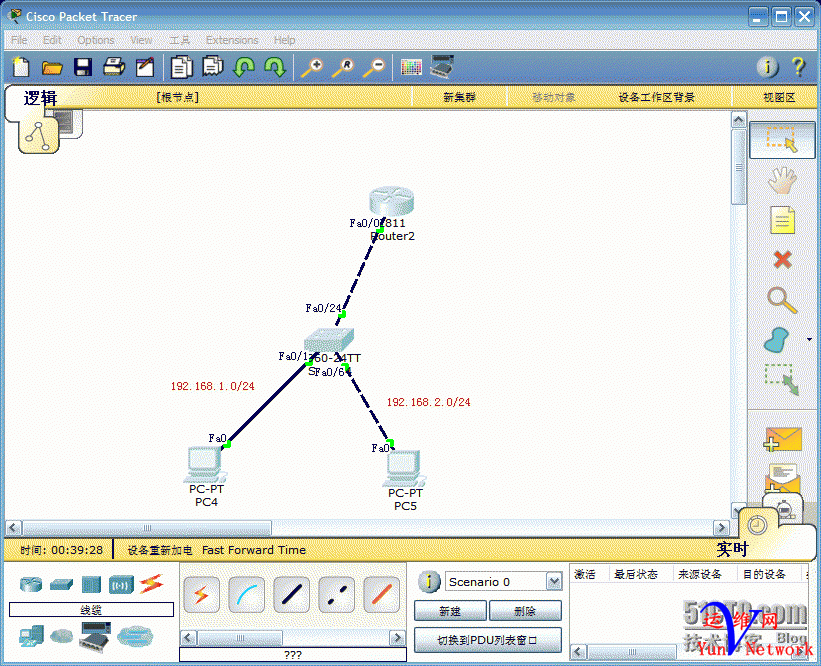
Task: Switch to the 逻辑 logical workspace tab
Action: coord(40,98)
